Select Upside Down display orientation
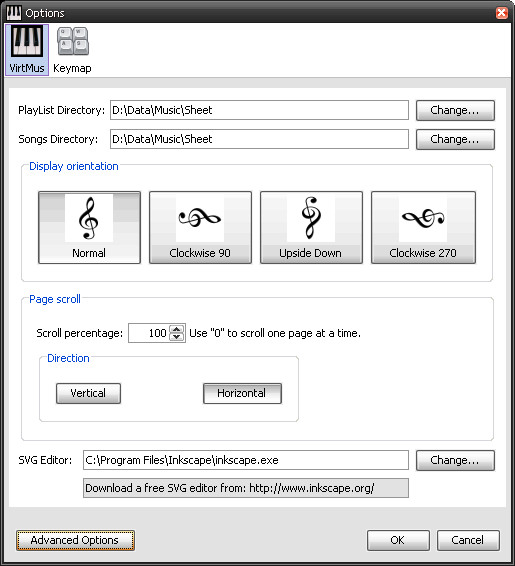 (x=311, y=227)
